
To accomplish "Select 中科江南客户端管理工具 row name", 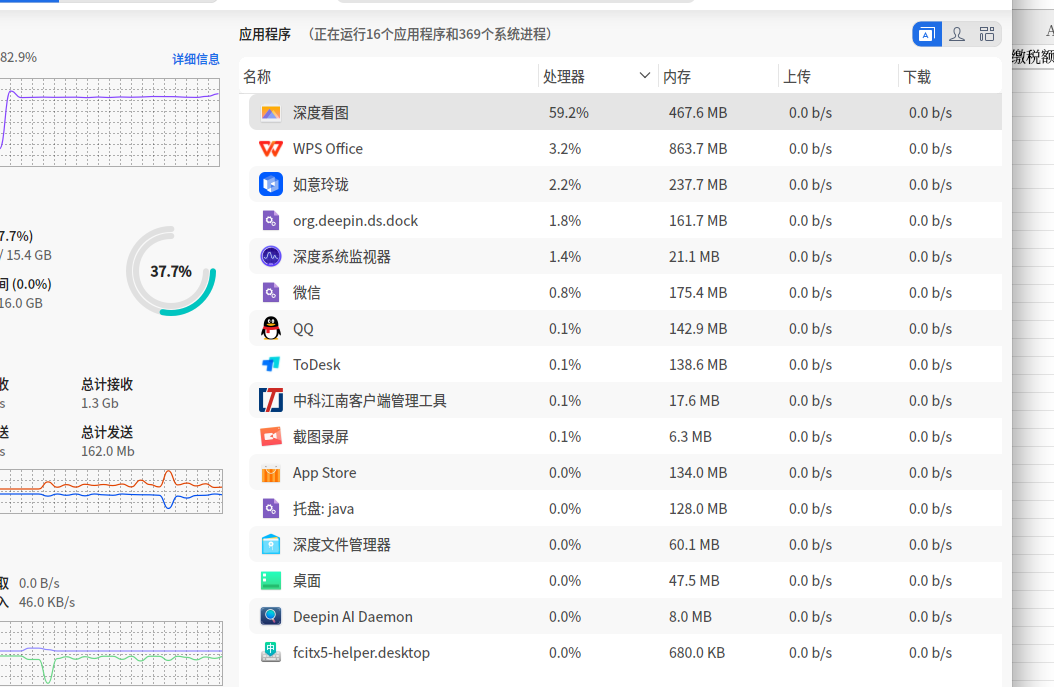I will [370, 401].
